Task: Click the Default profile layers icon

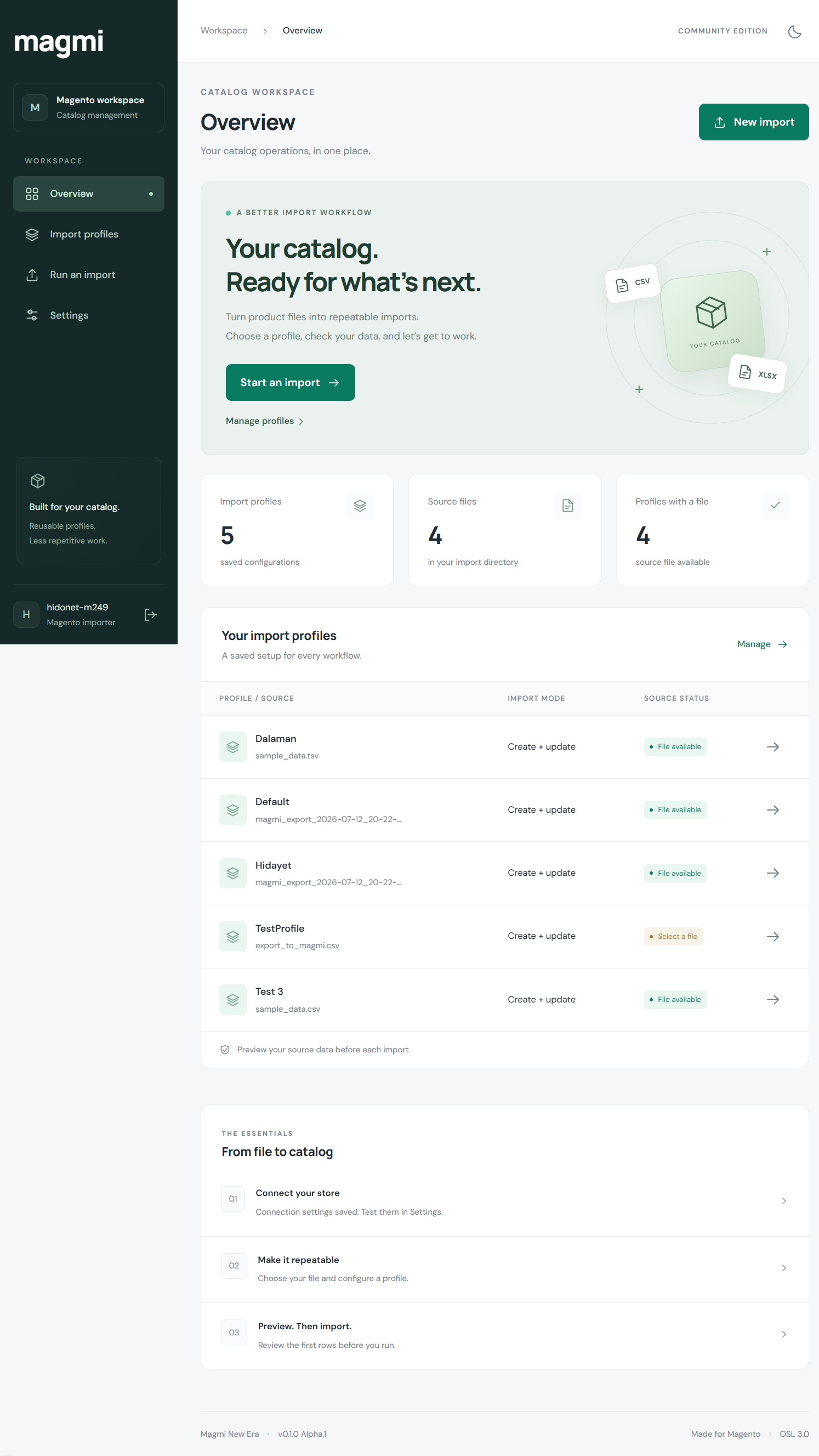Action: [233, 810]
